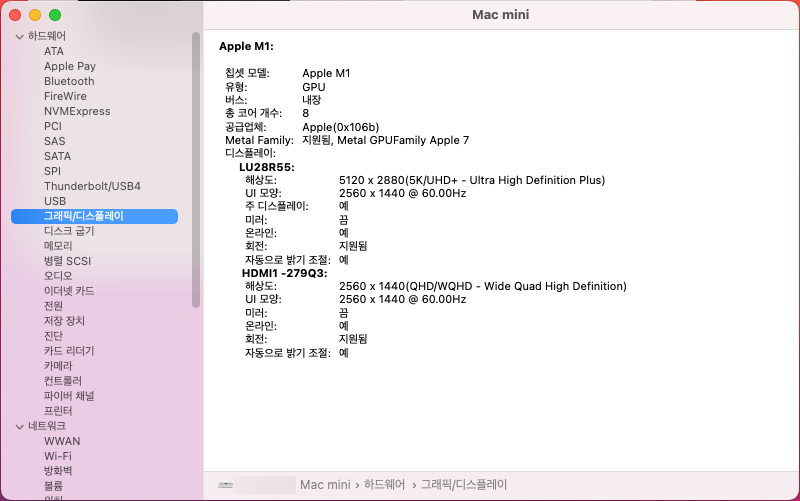
Task: Click the Apple(0x106b) vendor value
Action: point(340,127)
